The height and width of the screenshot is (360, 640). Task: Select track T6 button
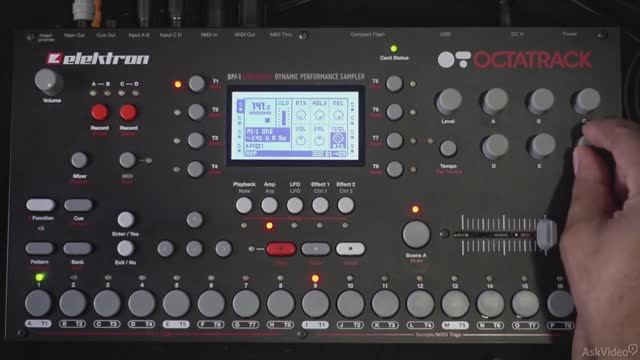pos(394,112)
